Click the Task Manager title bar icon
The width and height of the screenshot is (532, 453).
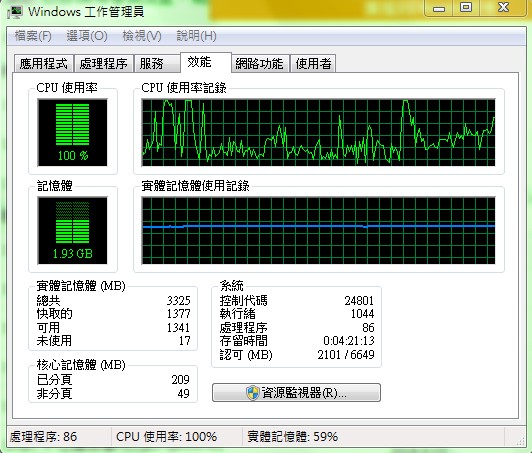[14, 11]
